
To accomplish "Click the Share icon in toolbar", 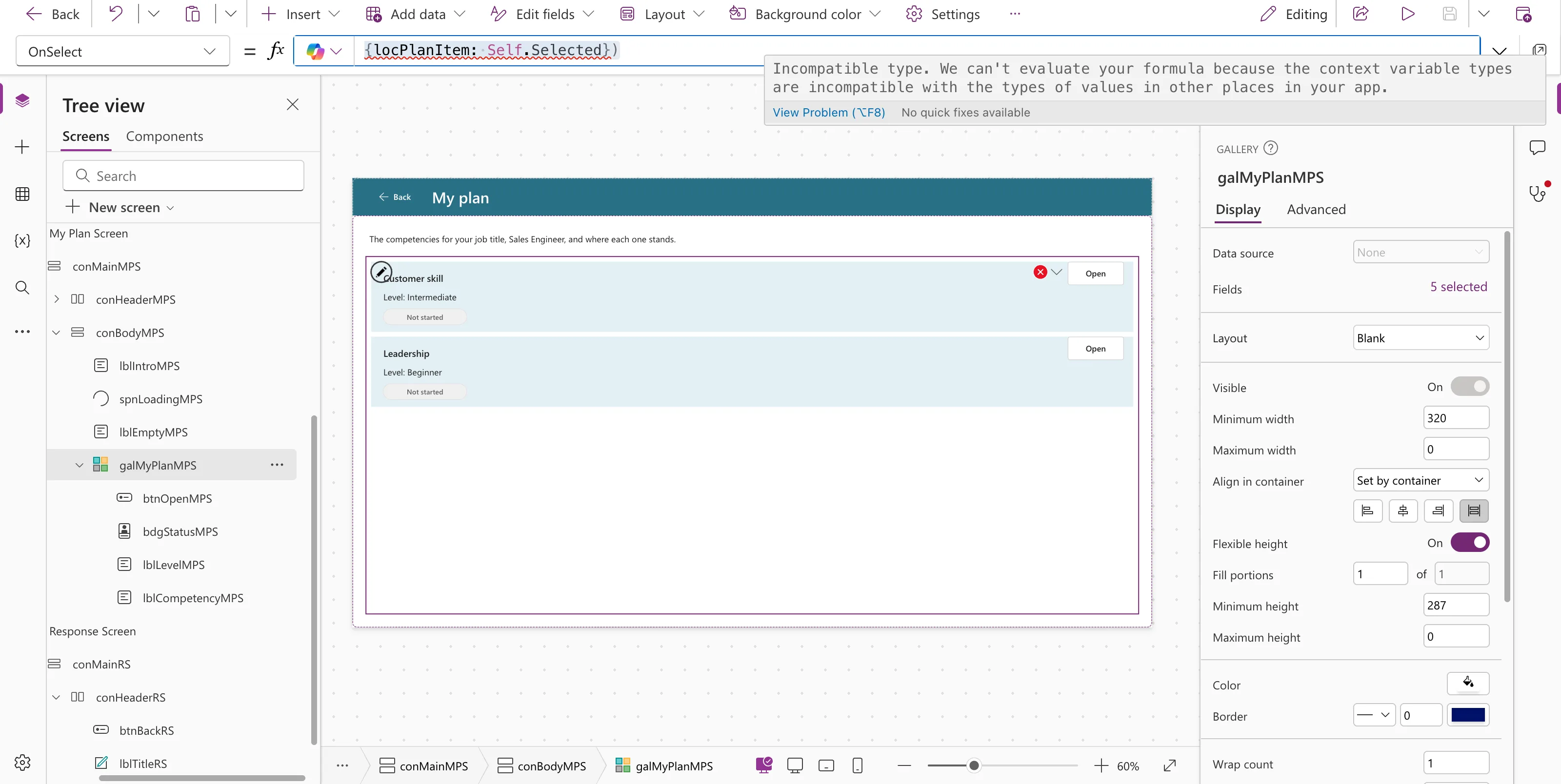I will [1361, 14].
